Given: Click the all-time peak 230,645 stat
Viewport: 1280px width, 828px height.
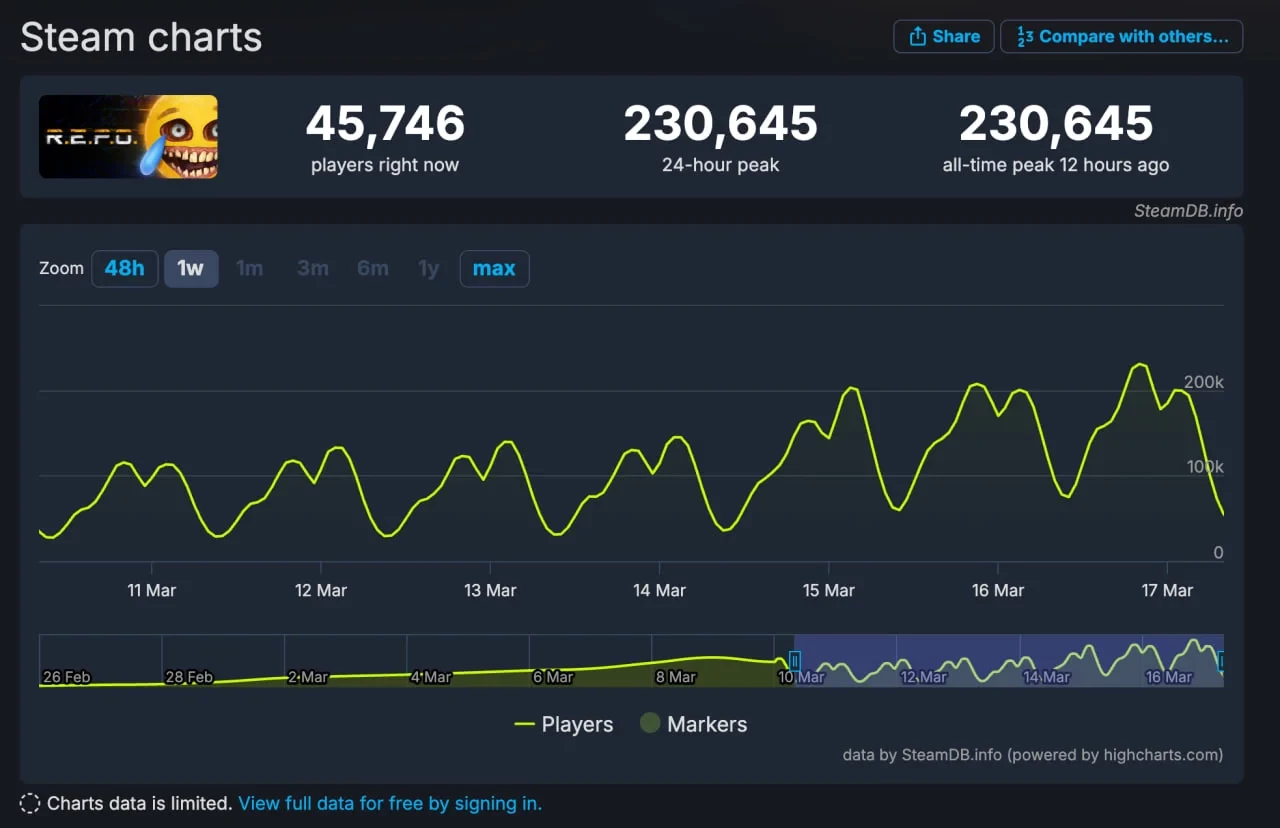Looking at the screenshot, I should (x=1056, y=125).
